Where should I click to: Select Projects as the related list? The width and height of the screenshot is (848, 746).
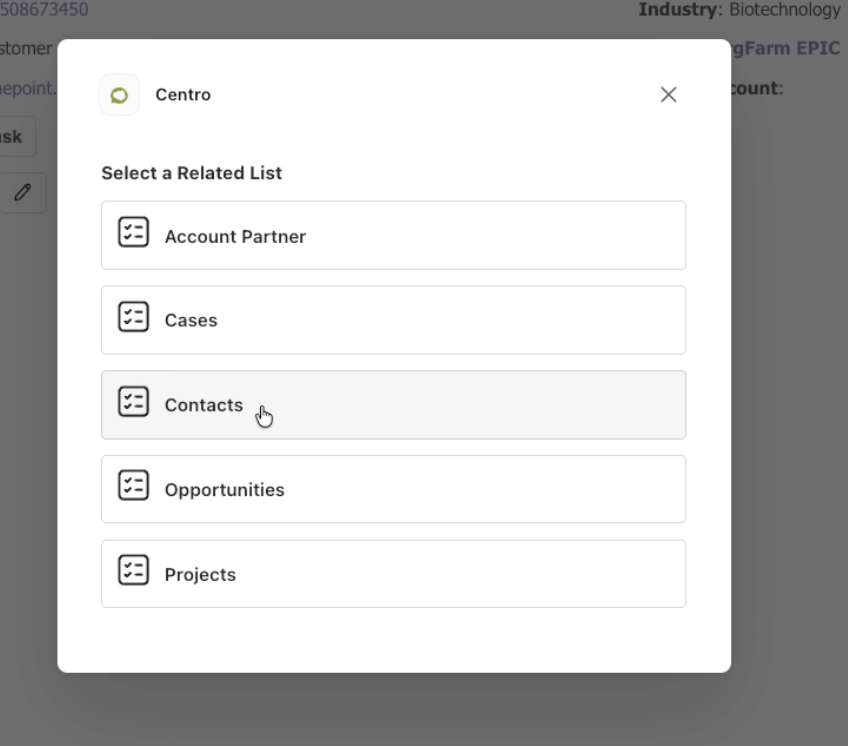(394, 574)
